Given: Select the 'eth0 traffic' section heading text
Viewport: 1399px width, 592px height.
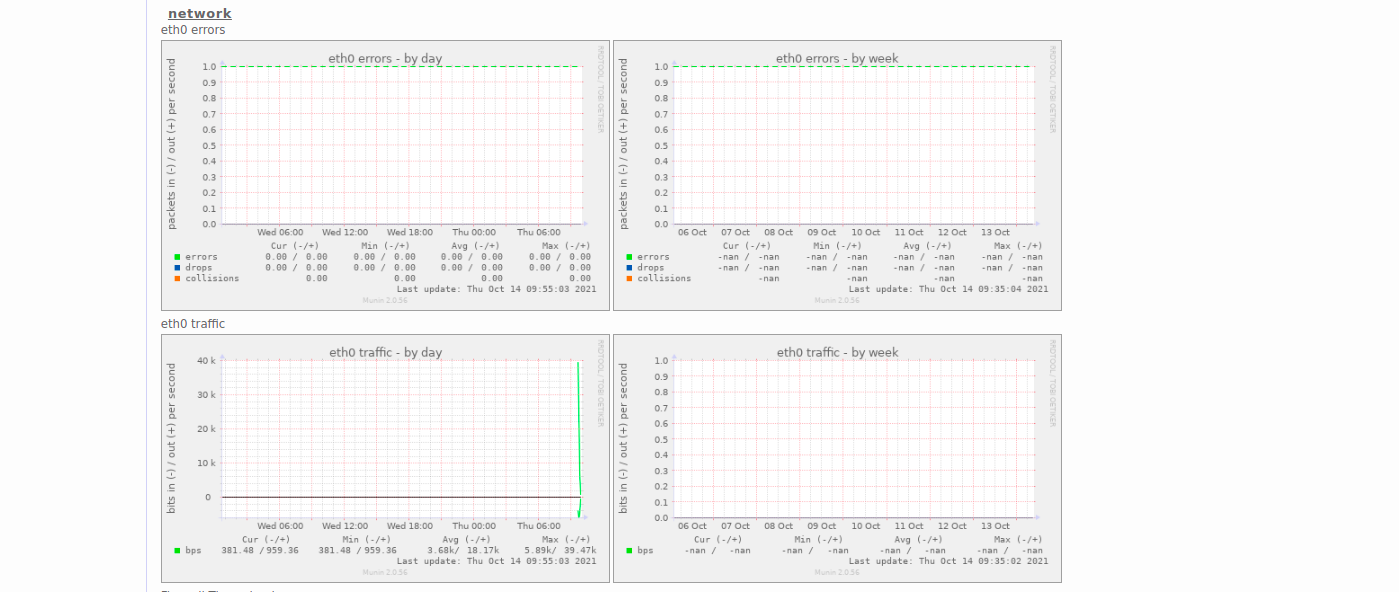Looking at the screenshot, I should pyautogui.click(x=193, y=324).
